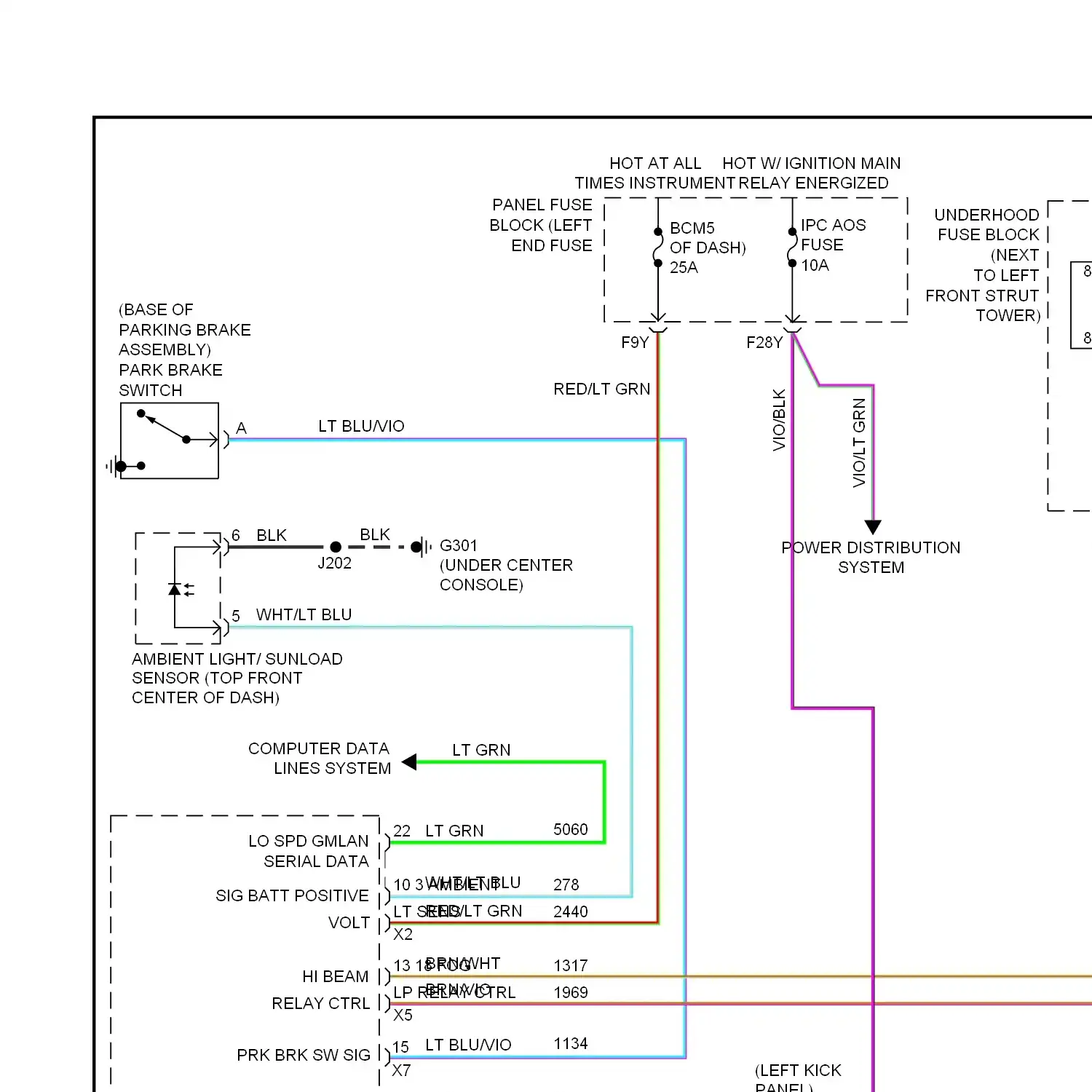1092x1092 pixels.
Task: Click the F9Y connector terminal
Action: point(657,331)
